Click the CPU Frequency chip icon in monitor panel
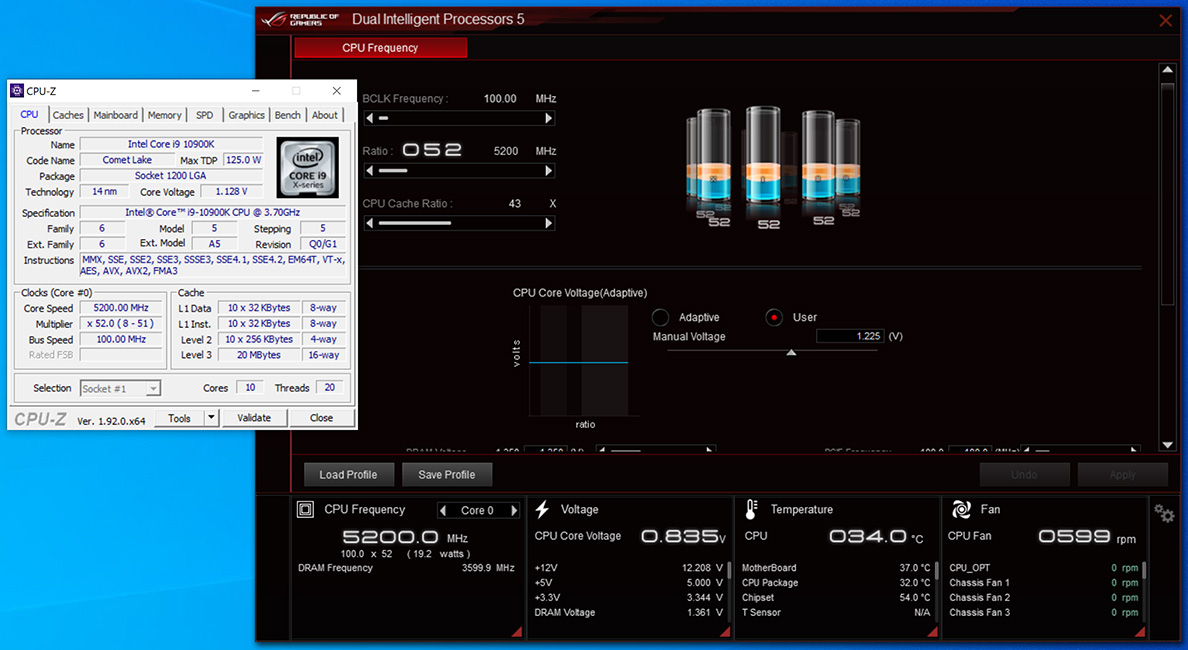1188x650 pixels. 305,510
